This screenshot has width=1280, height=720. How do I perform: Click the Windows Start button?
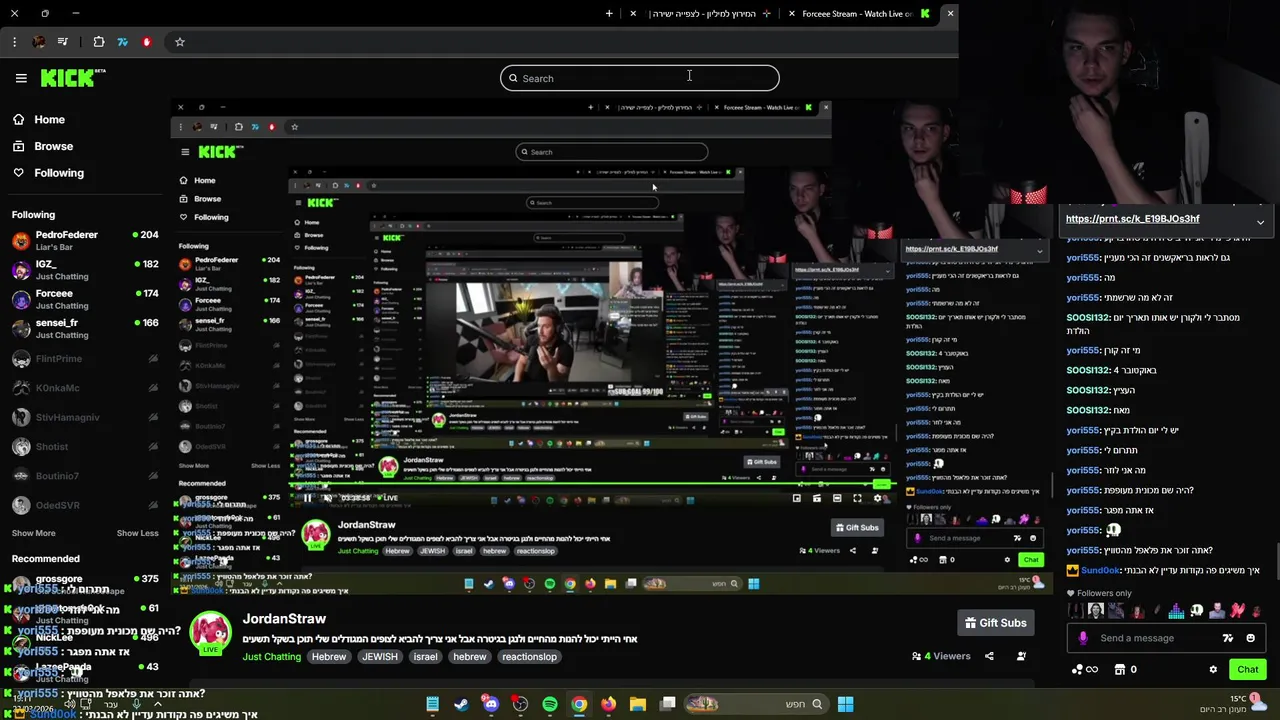point(845,704)
